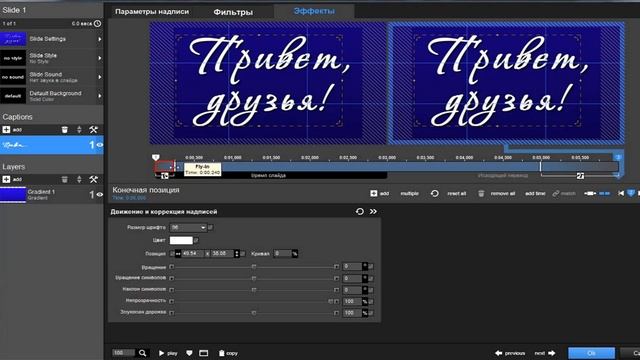The width and height of the screenshot is (640, 360).
Task: Reorder captions using the up-down arrows icon
Action: 79,129
